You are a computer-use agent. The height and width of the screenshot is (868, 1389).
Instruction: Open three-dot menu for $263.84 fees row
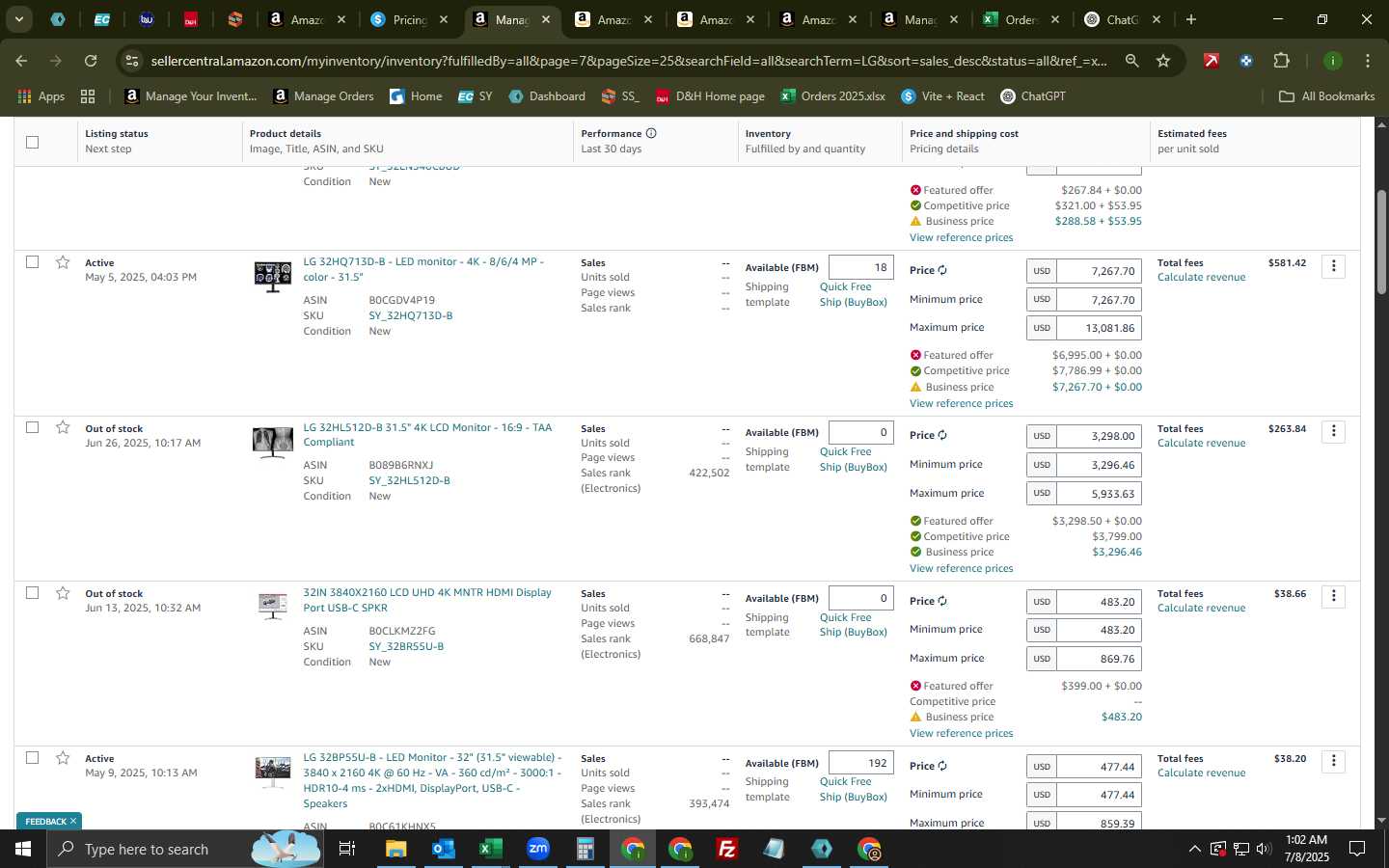[1334, 431]
